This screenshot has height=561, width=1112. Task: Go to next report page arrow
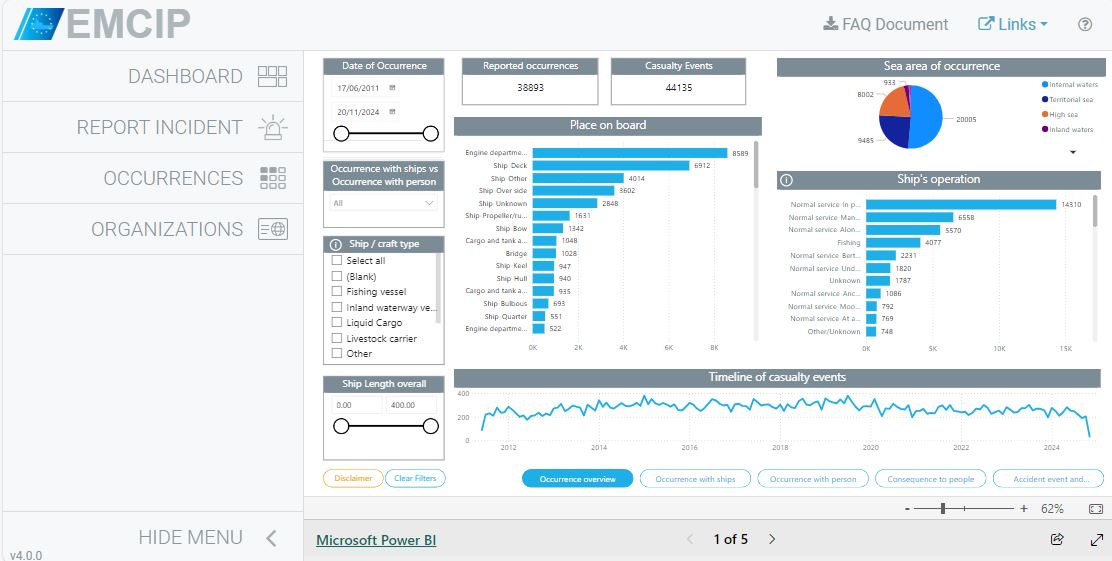pyautogui.click(x=772, y=540)
